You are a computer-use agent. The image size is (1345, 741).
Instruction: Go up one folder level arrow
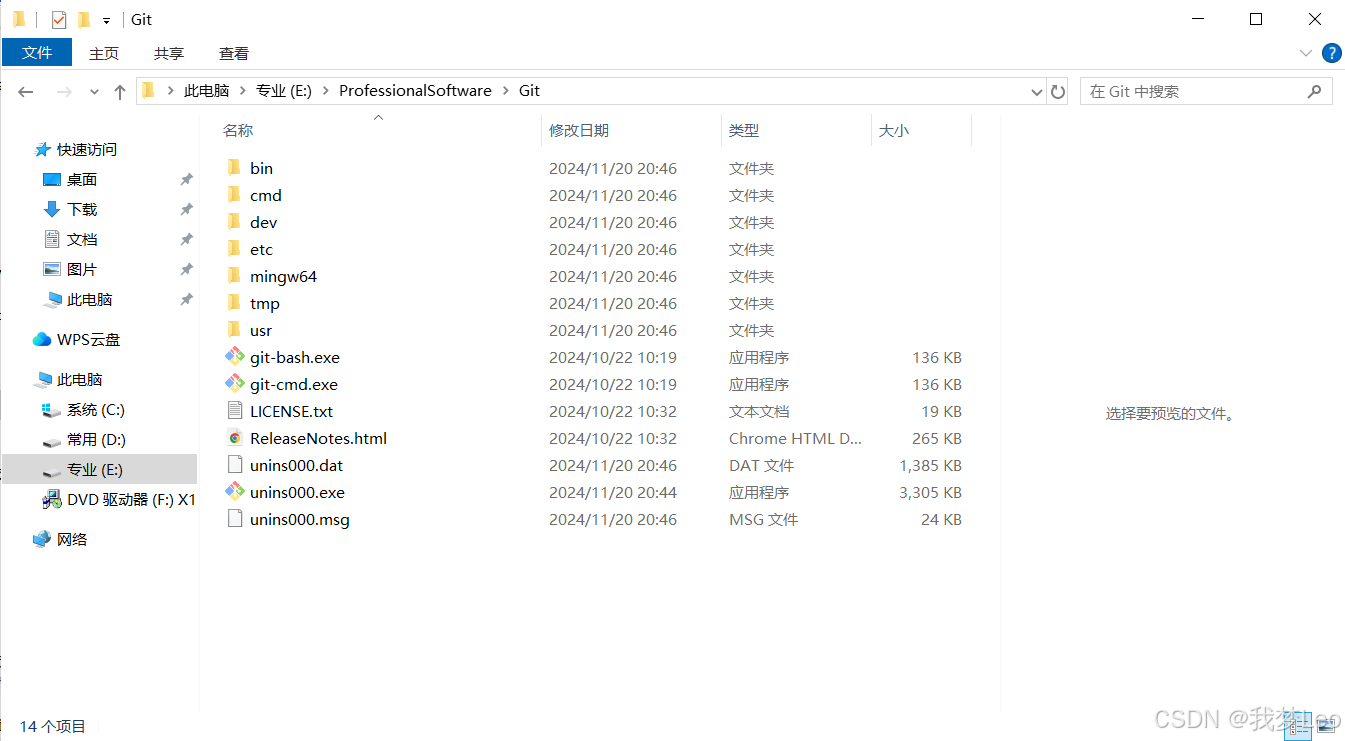(x=120, y=91)
